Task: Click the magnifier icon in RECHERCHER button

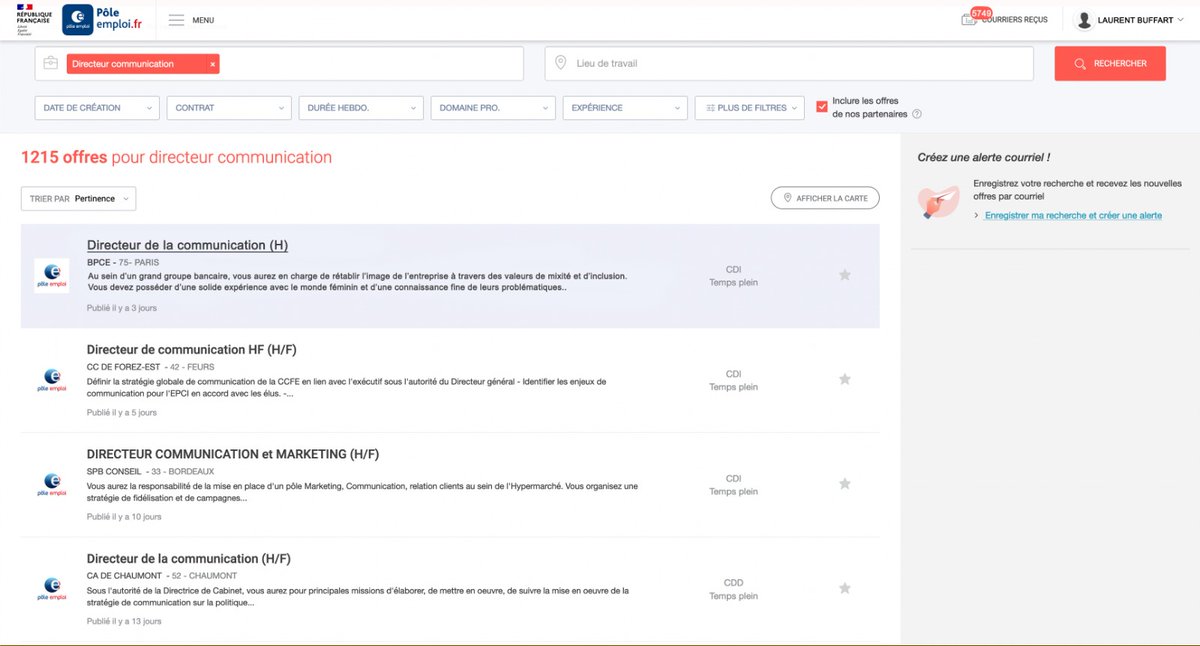Action: (1080, 64)
